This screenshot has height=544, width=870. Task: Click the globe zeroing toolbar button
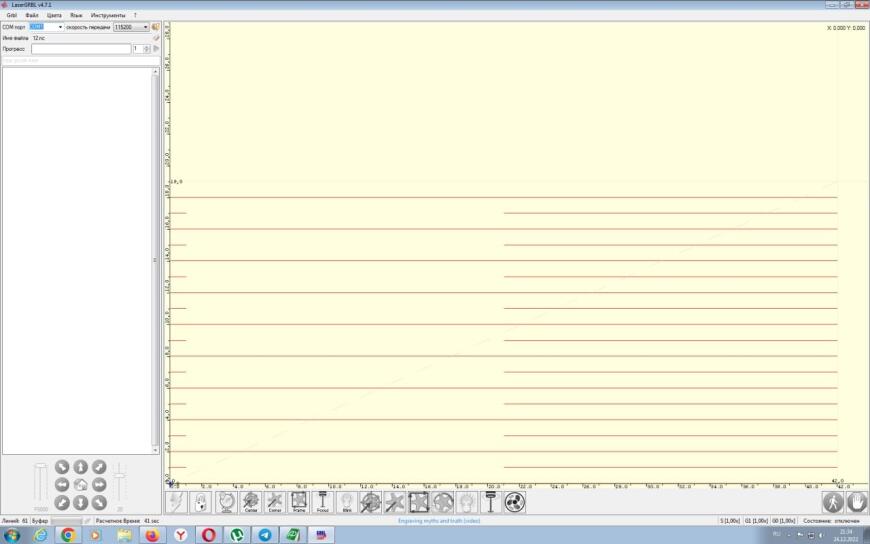click(x=226, y=502)
